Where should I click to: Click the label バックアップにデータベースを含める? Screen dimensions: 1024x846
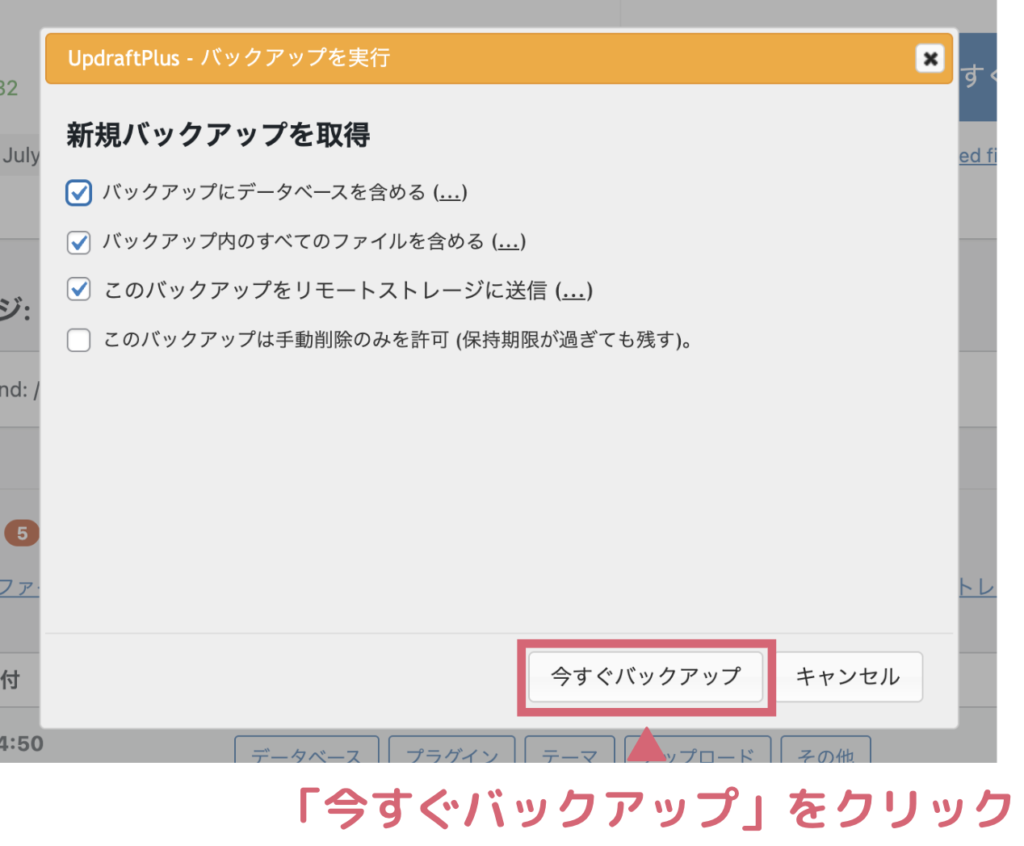(x=264, y=193)
